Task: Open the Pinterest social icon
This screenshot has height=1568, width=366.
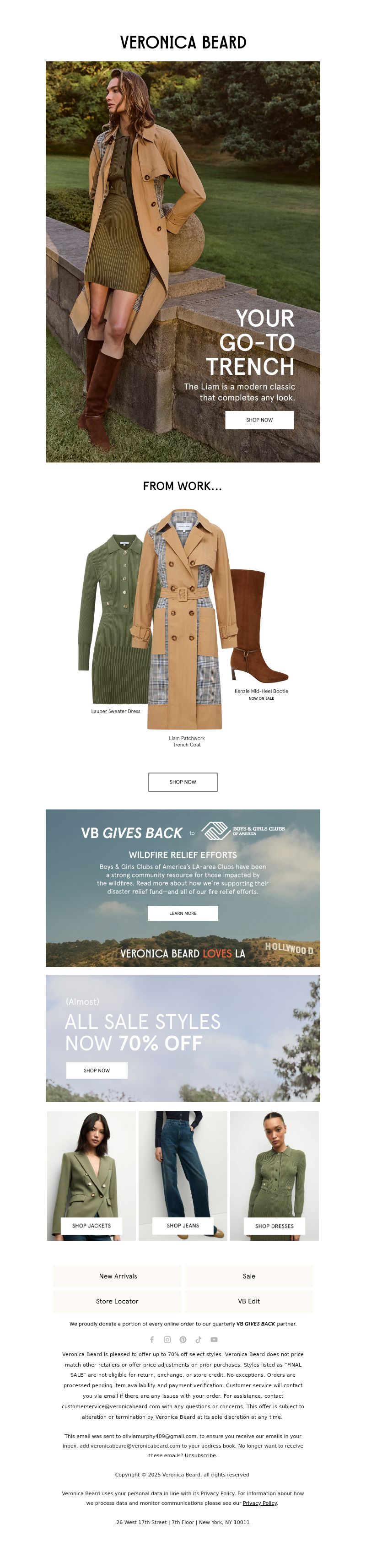Action: (183, 1339)
